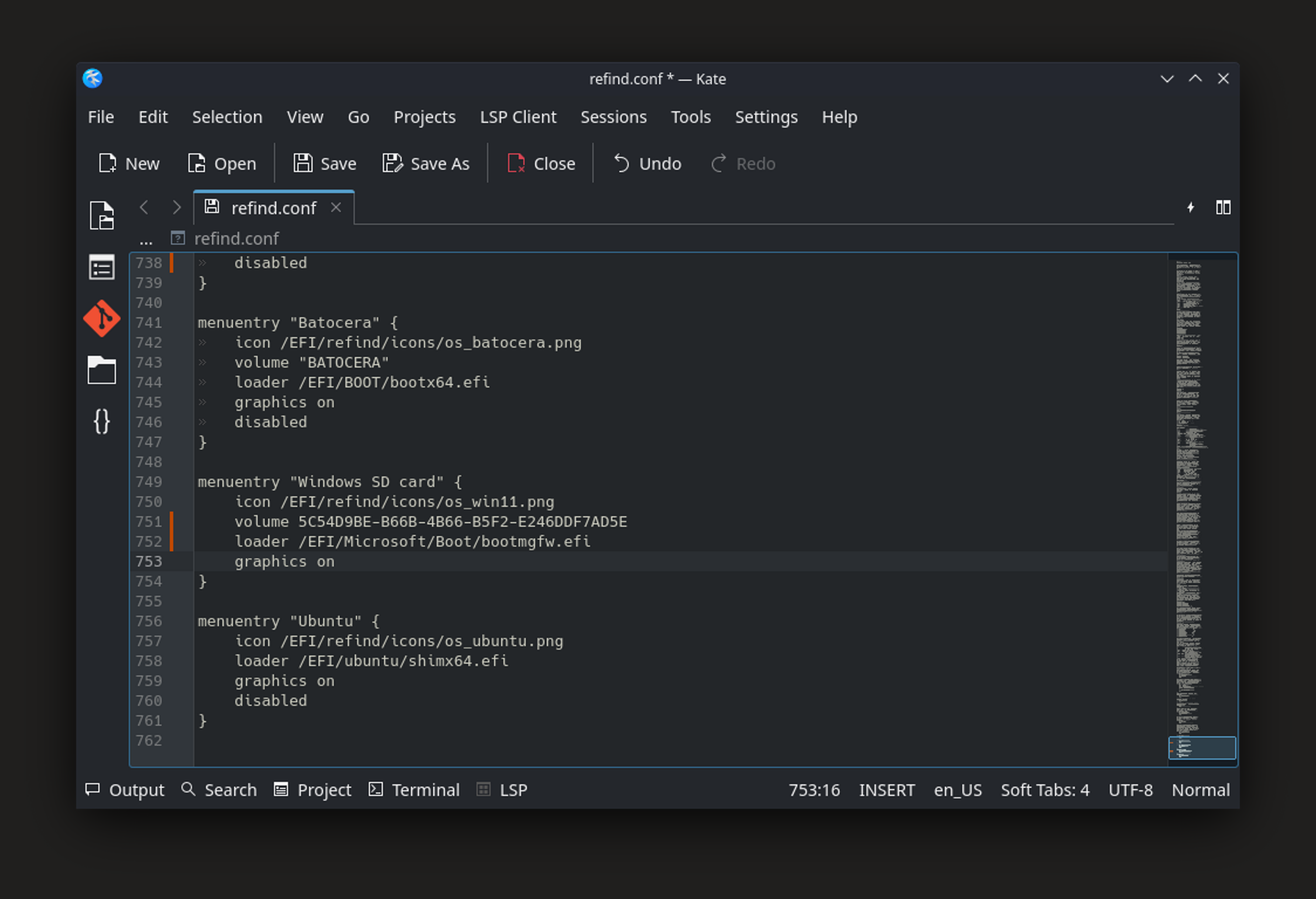Close the refind.conf tab

[x=336, y=208]
